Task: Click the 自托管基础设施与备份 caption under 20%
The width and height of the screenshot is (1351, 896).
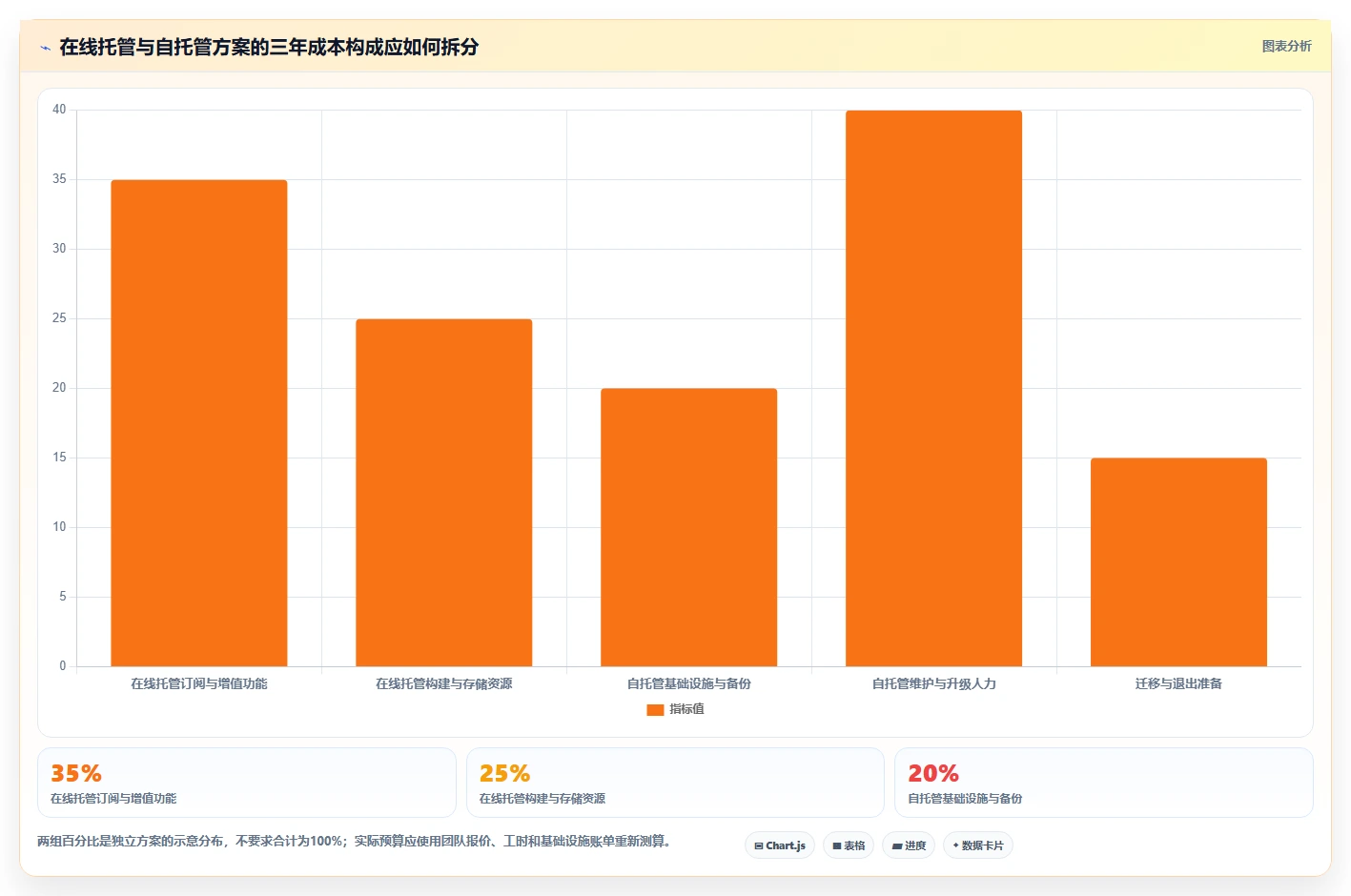Action: point(965,799)
